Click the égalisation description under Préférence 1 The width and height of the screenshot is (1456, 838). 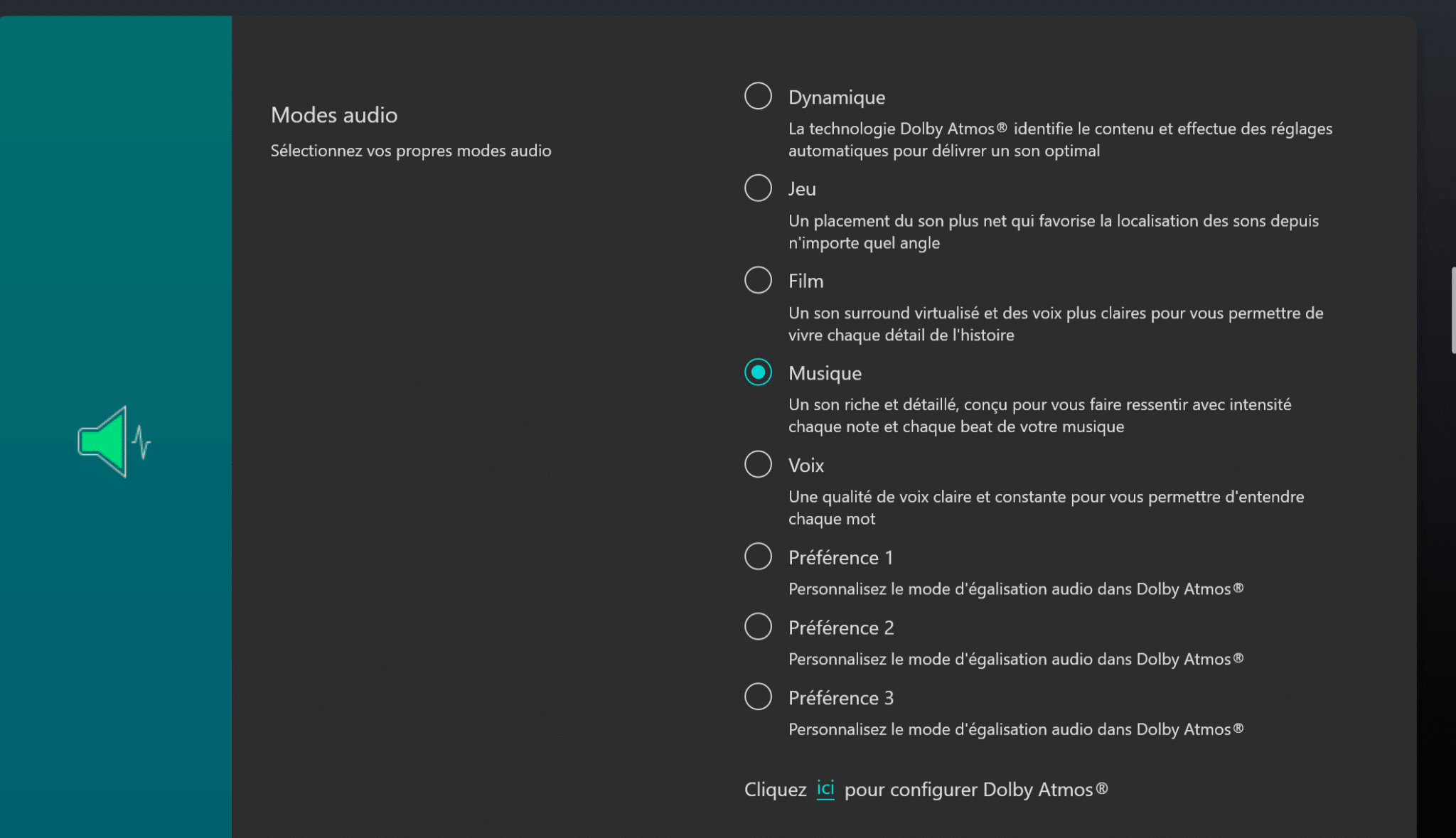(x=1016, y=589)
